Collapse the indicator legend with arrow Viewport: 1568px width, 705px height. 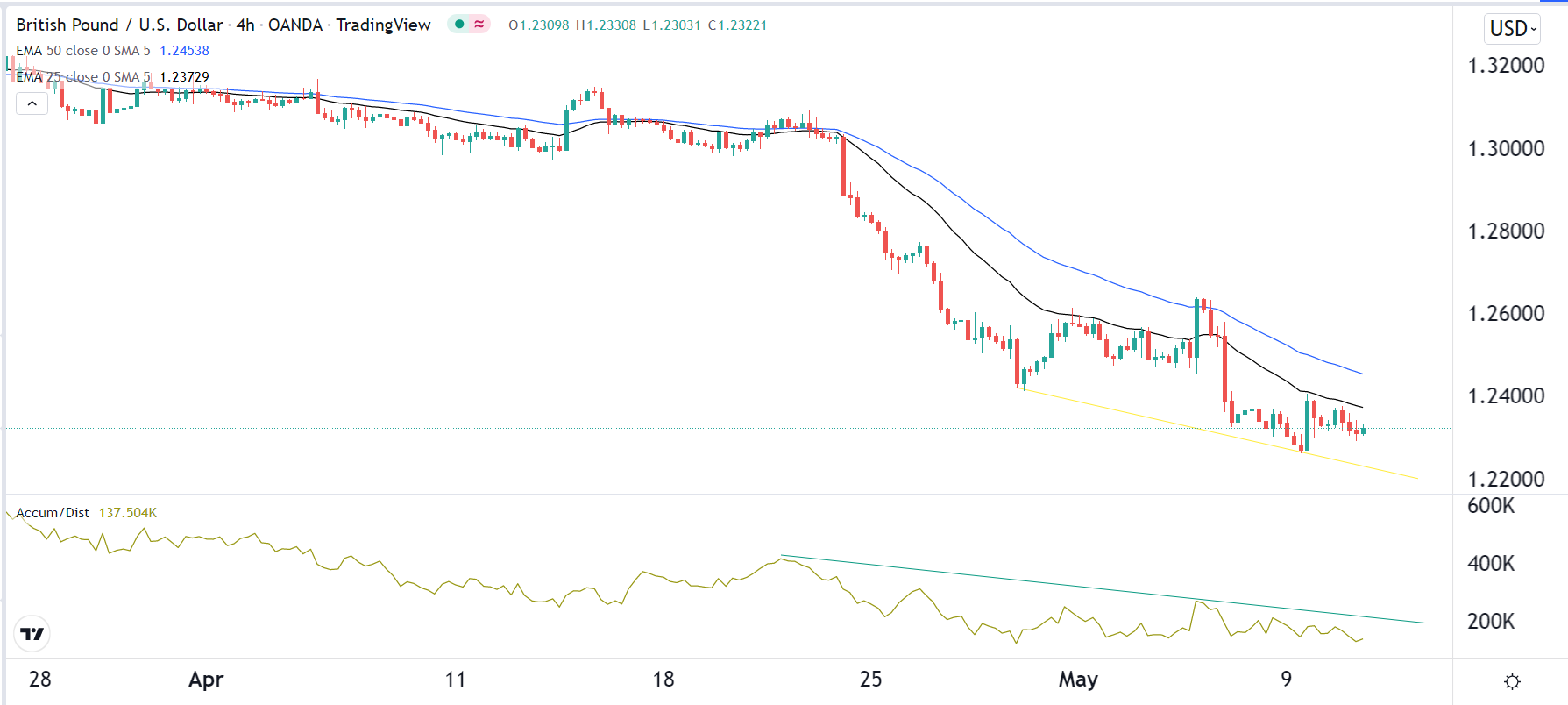tap(32, 103)
